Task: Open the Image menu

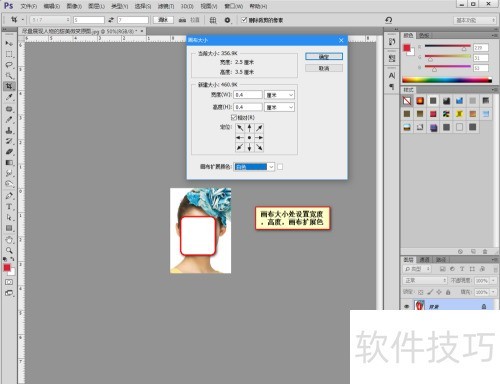Action: tap(74, 6)
